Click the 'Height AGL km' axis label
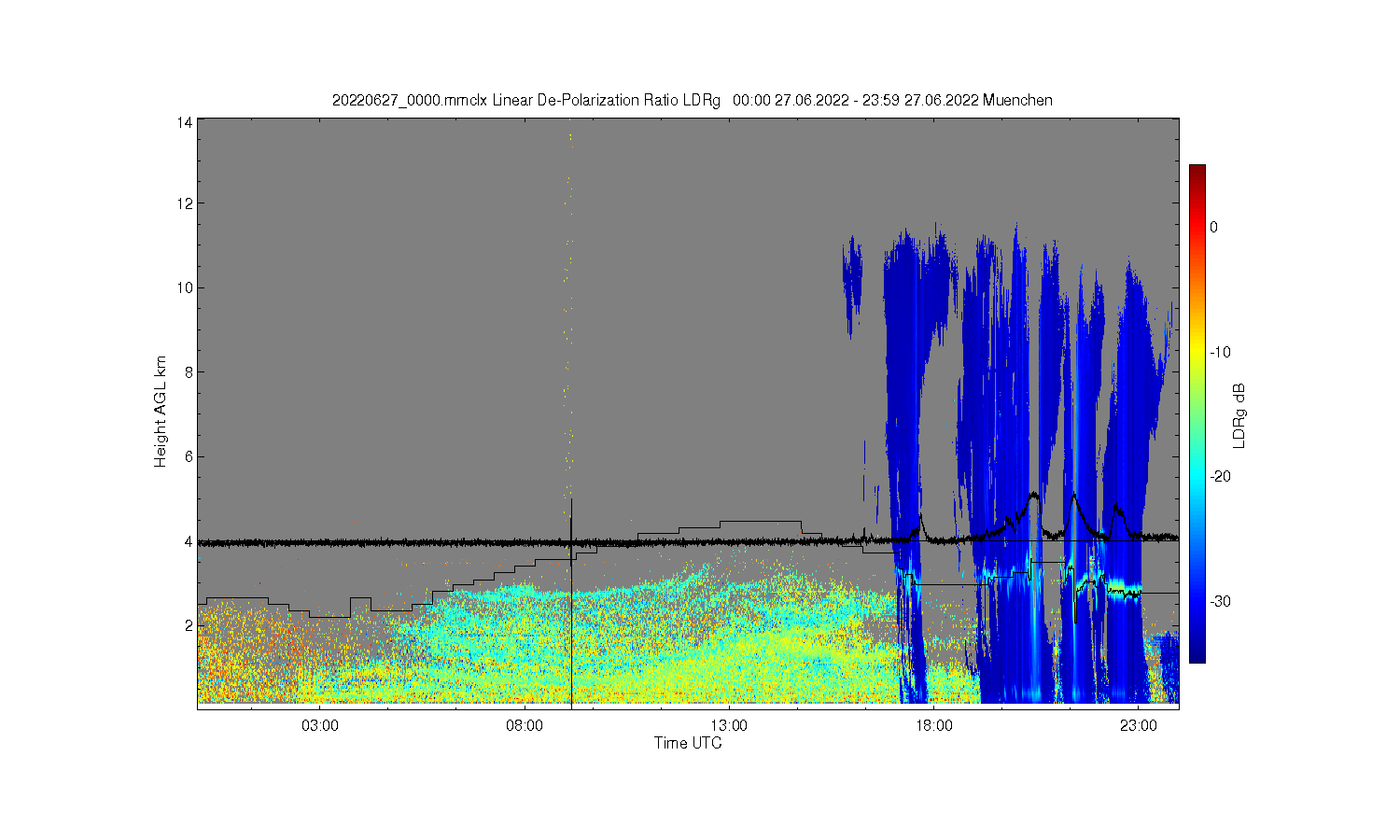This screenshot has width=1400, height=840. coord(161,411)
